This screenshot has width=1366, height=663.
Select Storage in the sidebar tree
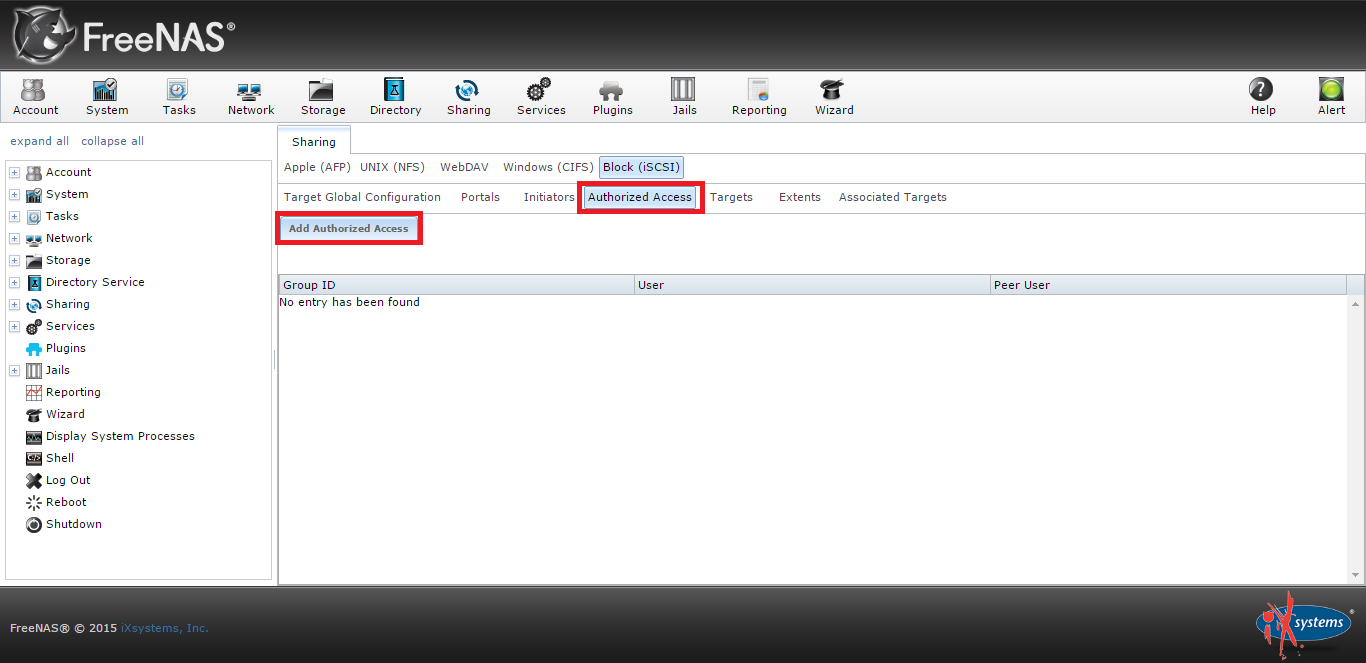68,260
